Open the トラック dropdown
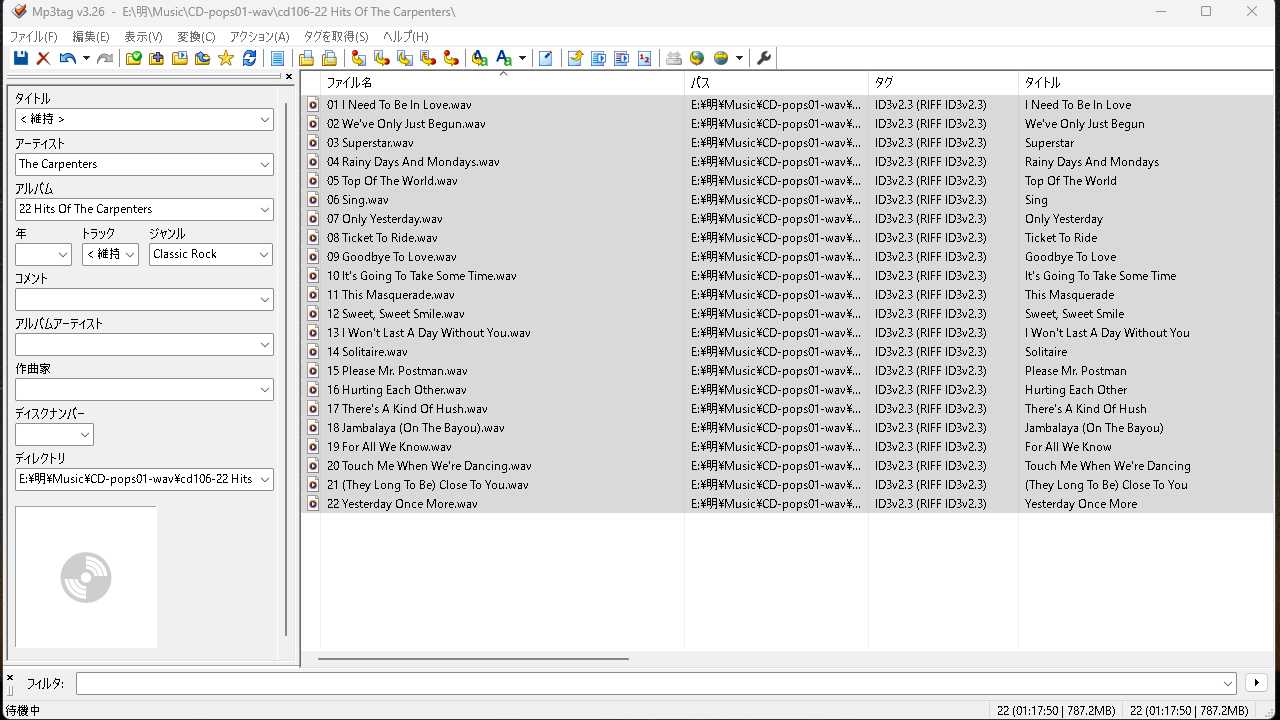Screen dimensions: 1280x720 pyautogui.click(x=130, y=254)
